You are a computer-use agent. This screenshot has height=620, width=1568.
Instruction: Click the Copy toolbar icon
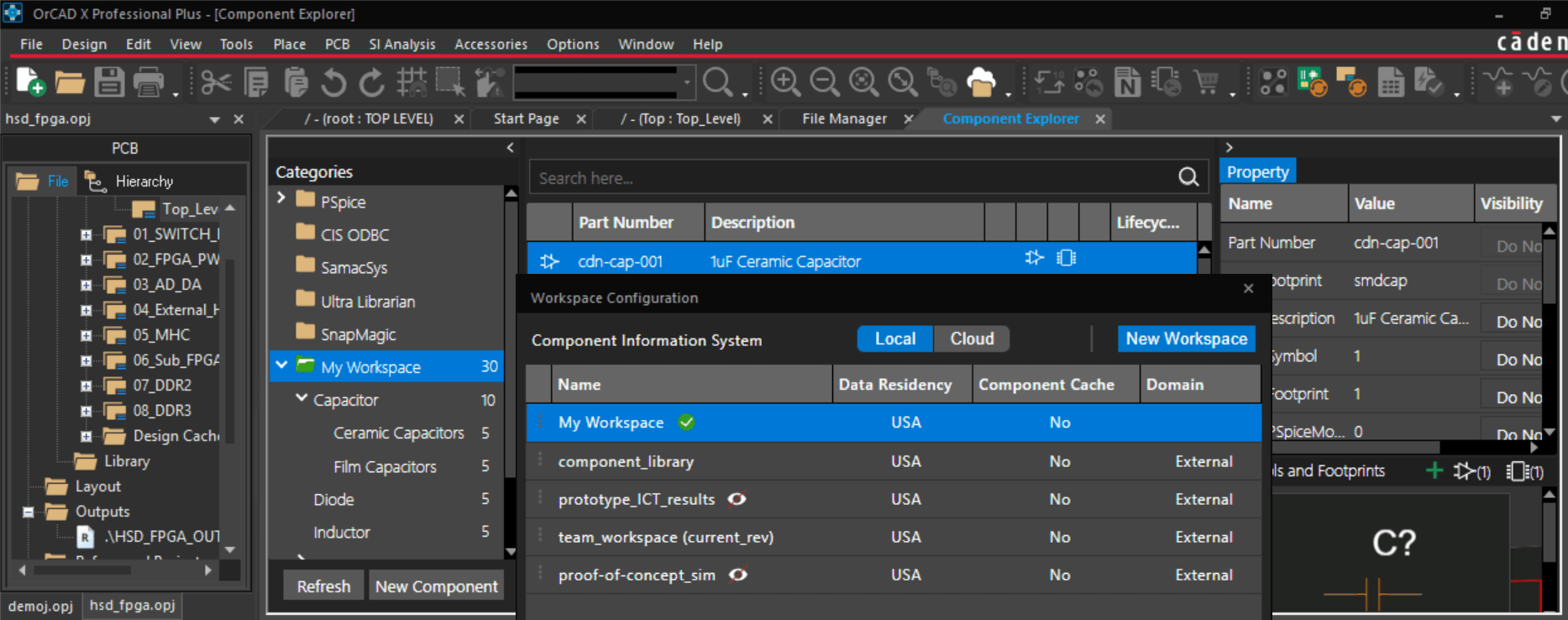256,82
